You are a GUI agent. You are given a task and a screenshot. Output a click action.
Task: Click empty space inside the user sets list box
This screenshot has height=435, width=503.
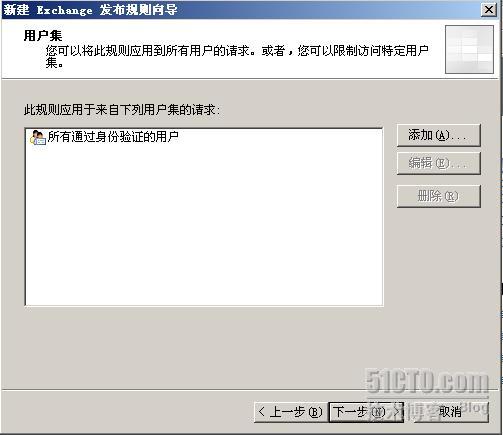[204, 227]
